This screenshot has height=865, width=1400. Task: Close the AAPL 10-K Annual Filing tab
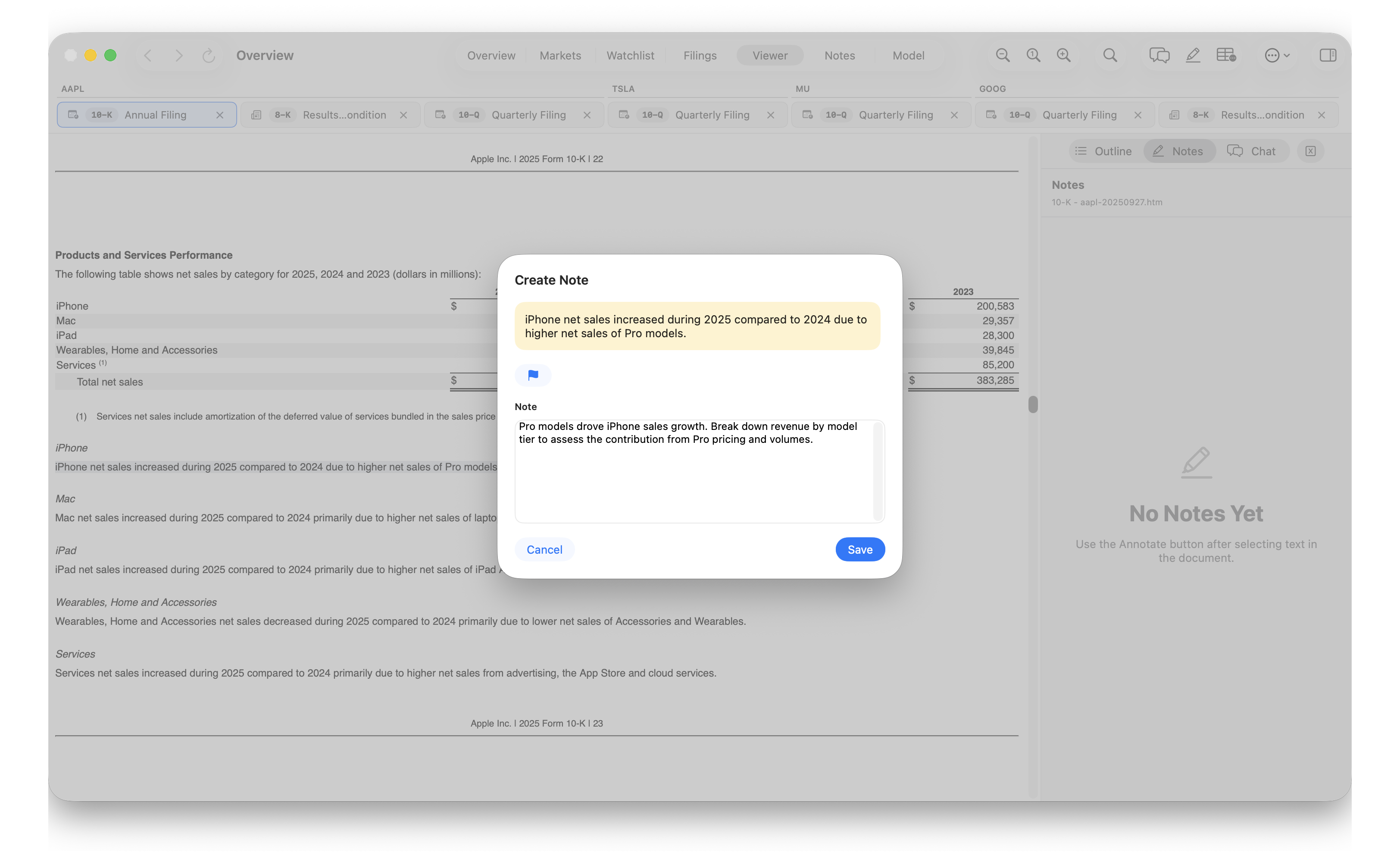tap(219, 115)
